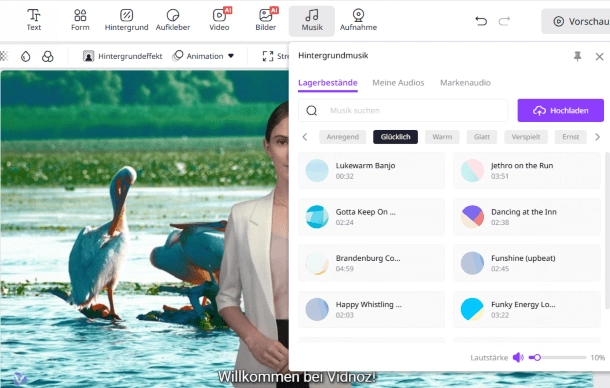Show previous music category tags
This screenshot has width=610, height=388.
tap(305, 137)
